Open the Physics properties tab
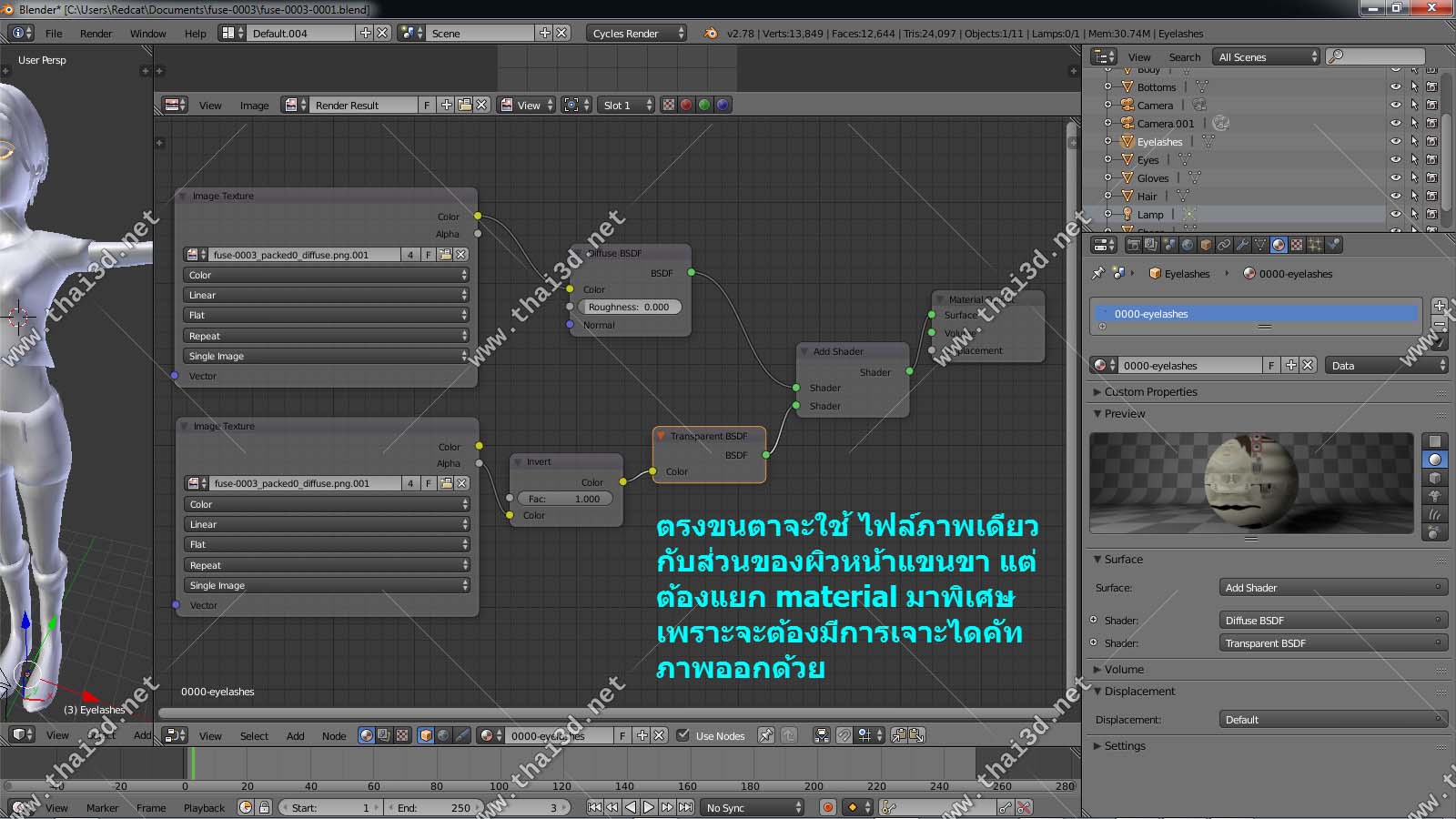 coord(1333,245)
